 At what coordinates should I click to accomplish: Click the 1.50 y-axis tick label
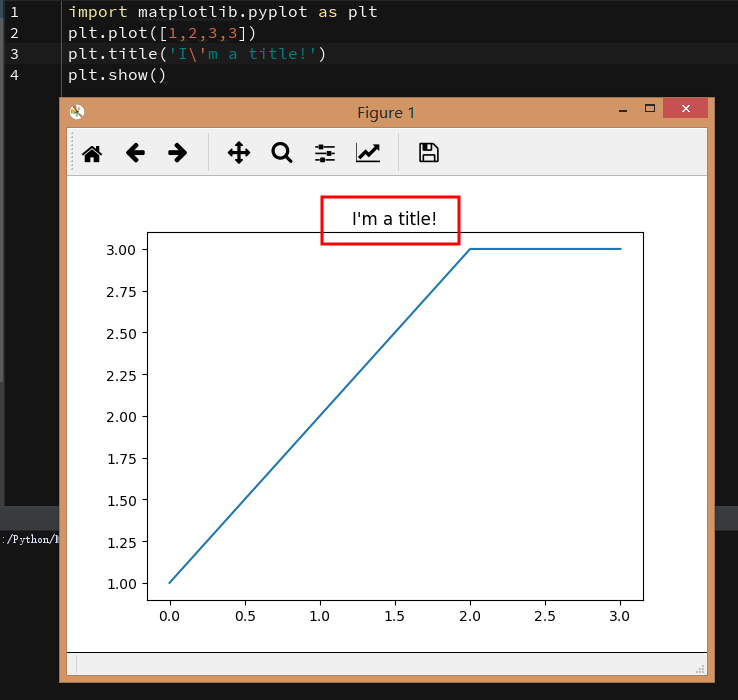[121, 501]
